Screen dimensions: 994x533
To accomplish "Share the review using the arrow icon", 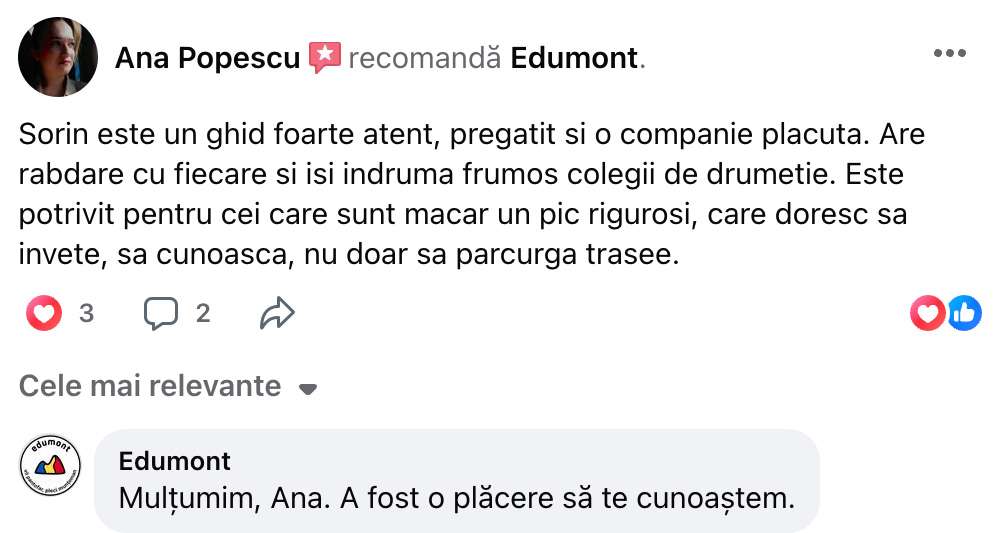I will click(276, 314).
